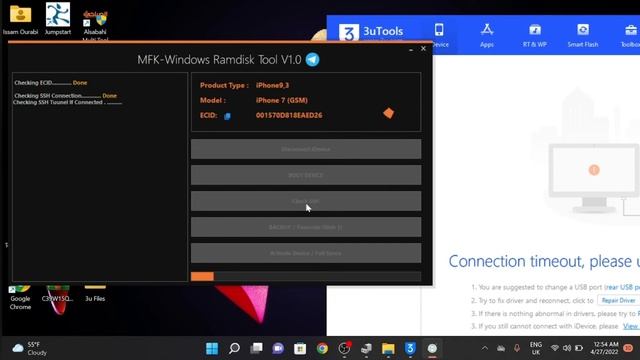Click the rear USB port link in 3uTools
This screenshot has width=640, height=360.
[622, 287]
